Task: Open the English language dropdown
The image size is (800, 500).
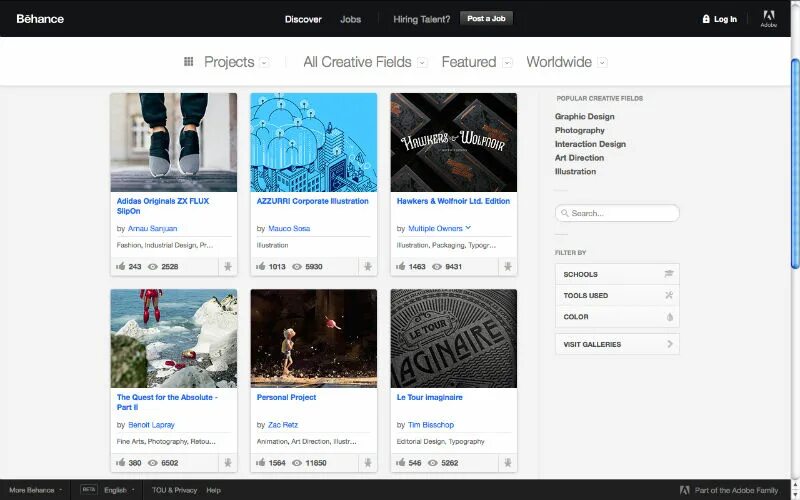Action: (x=119, y=490)
